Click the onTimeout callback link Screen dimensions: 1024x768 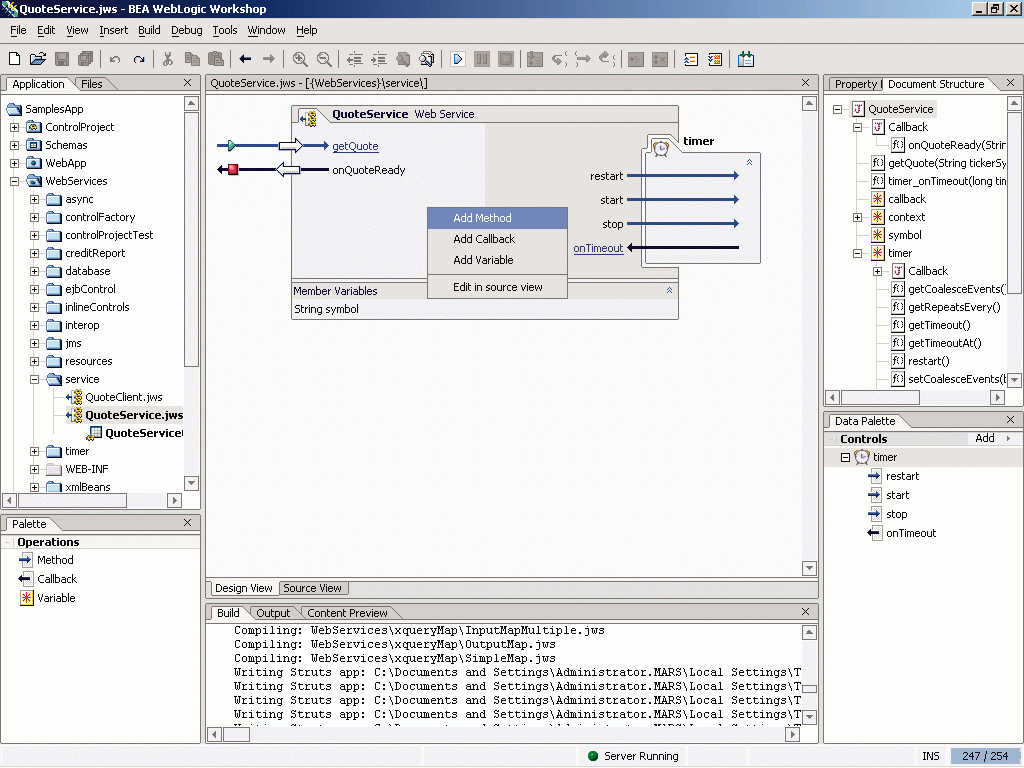coord(598,248)
